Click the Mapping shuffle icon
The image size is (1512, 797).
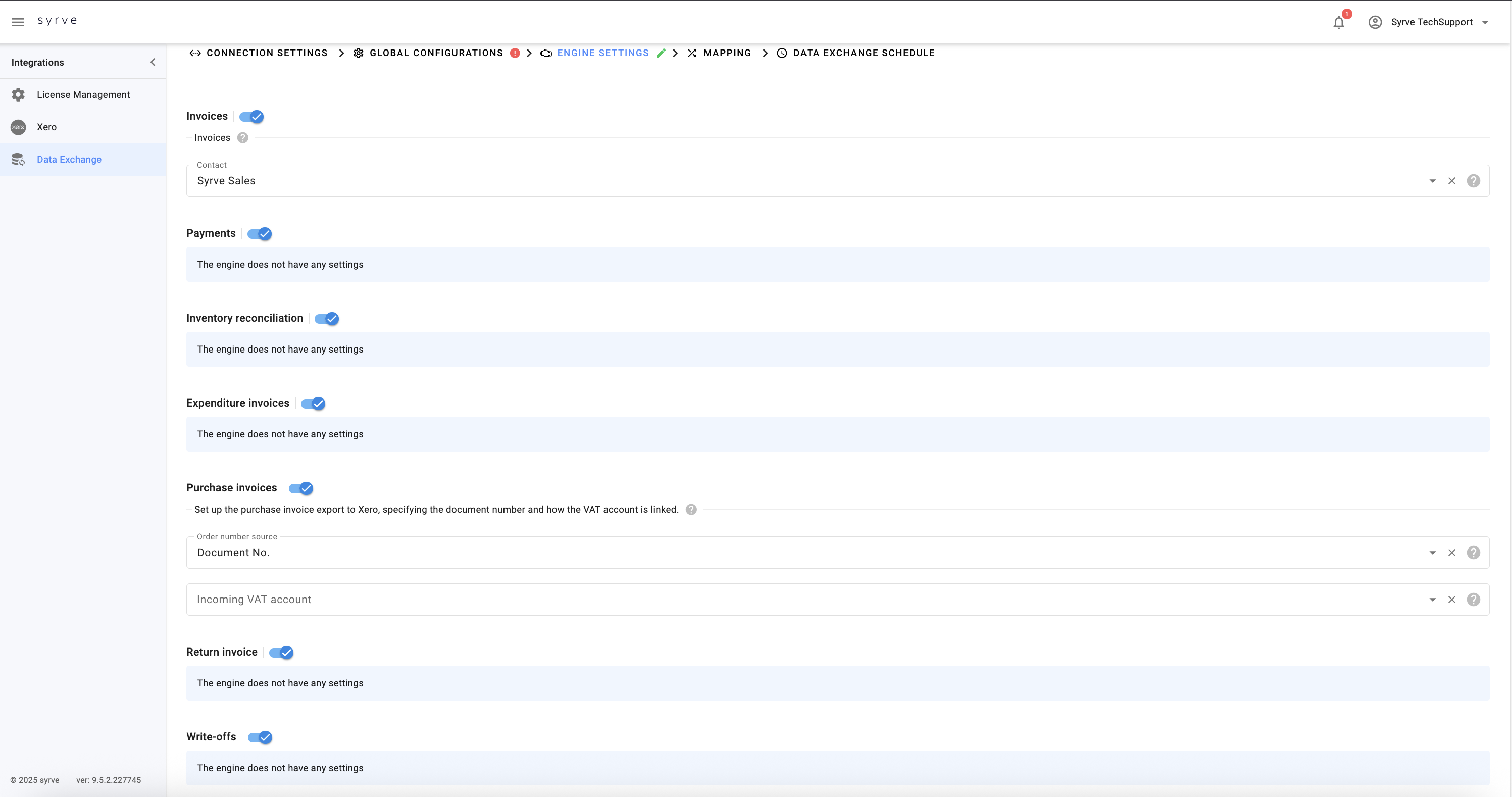[692, 53]
